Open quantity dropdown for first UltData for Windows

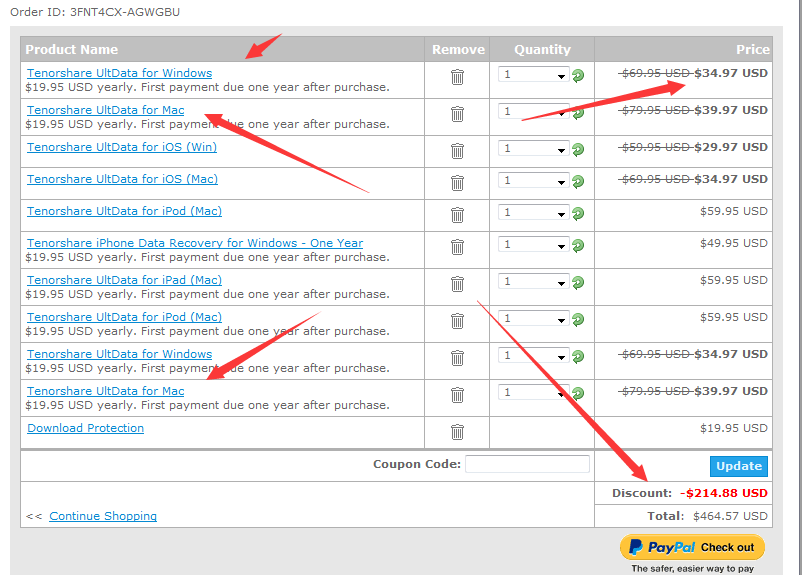coord(533,75)
